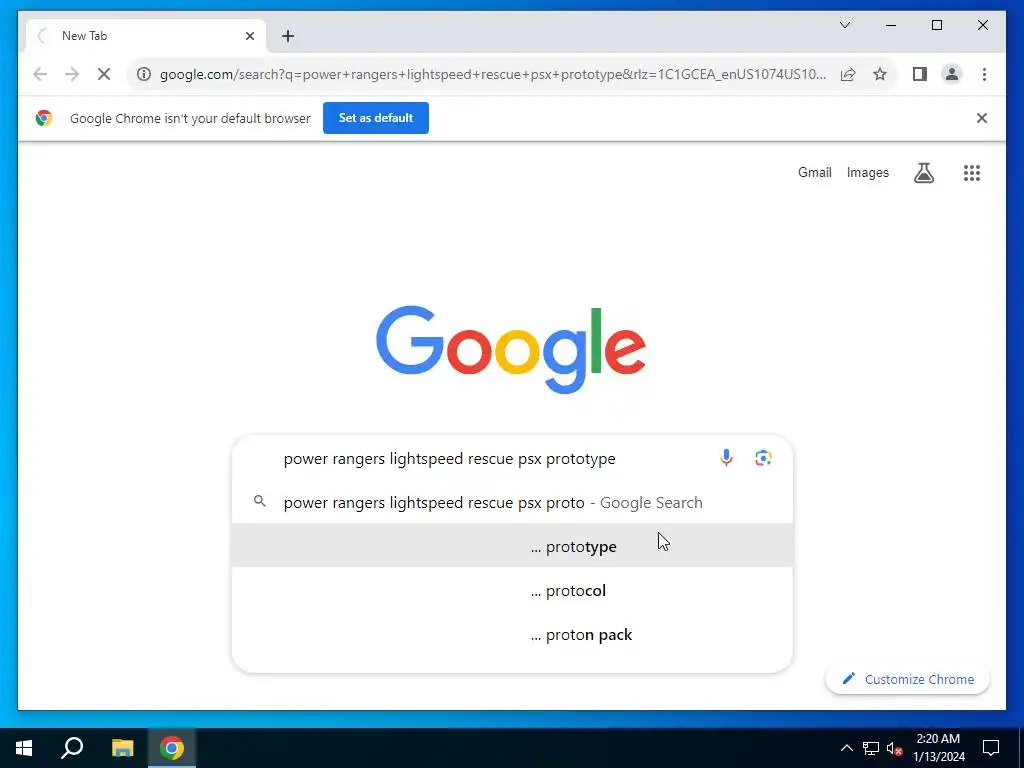Click the share this page icon
Screen dimensions: 1024x768
coord(848,74)
